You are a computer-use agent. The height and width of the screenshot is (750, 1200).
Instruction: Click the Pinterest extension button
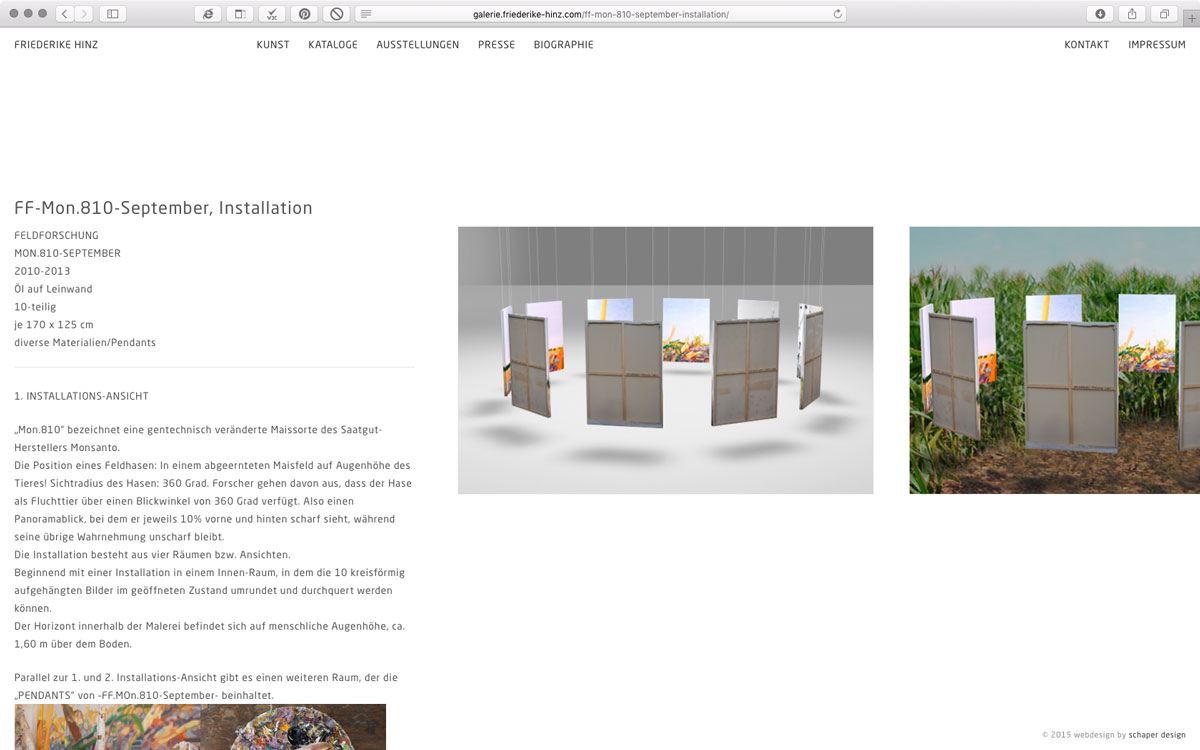[304, 14]
